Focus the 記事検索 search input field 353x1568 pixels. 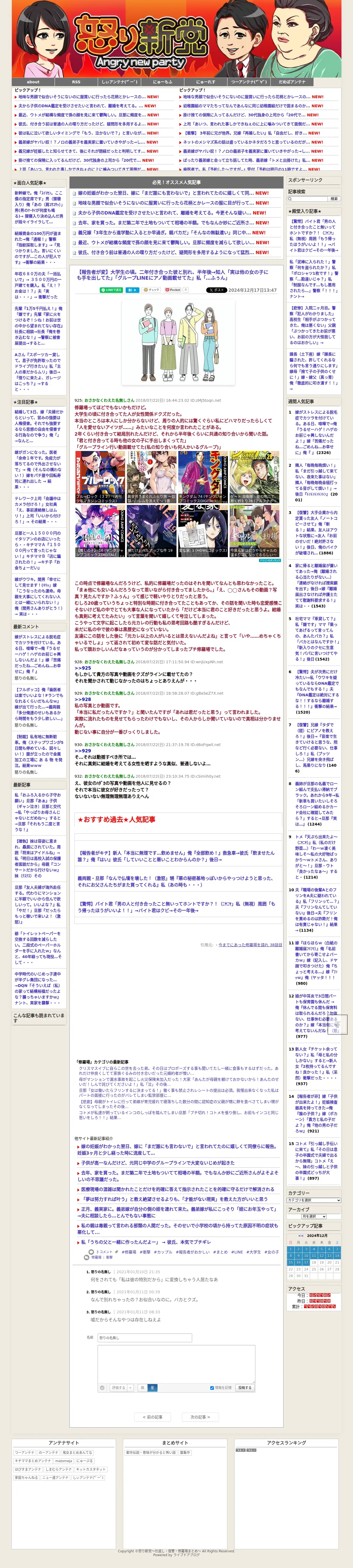308,199
